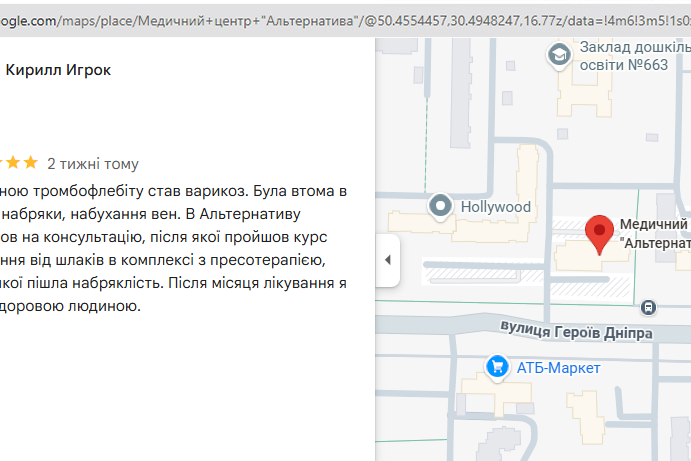
Task: Select Медичний "Альтернатива" map label
Action: click(654, 234)
